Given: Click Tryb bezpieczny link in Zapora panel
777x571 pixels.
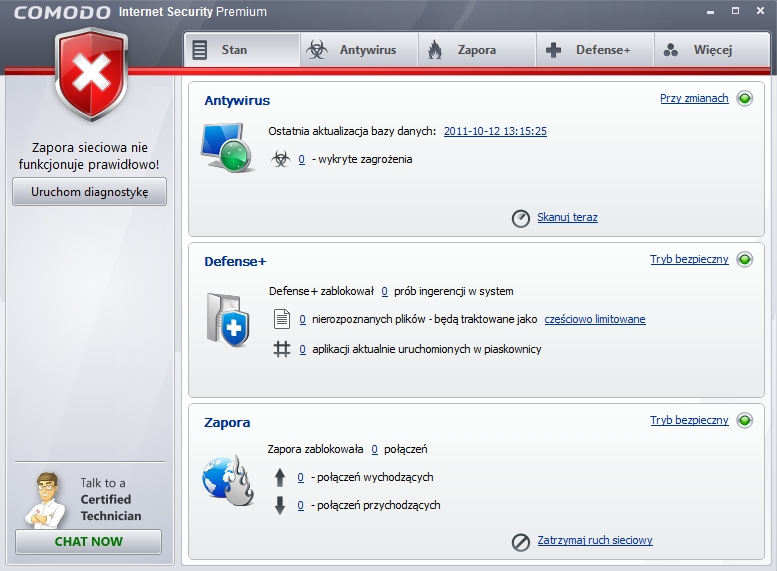Looking at the screenshot, I should [x=689, y=420].
